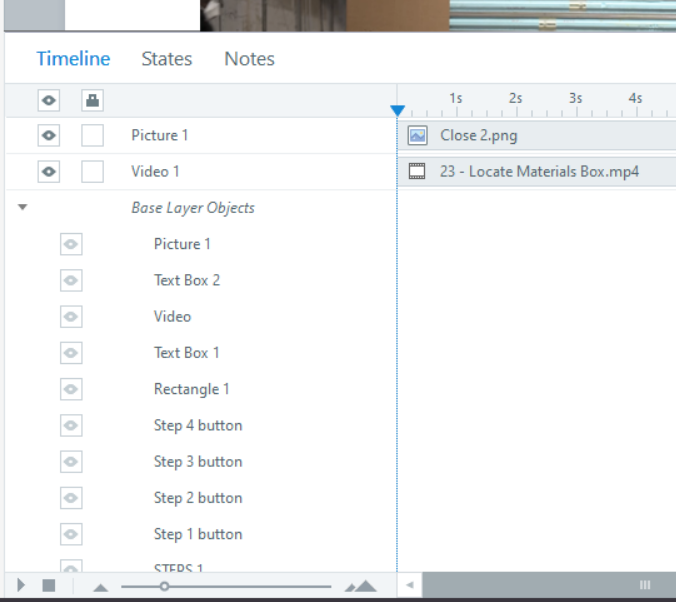Select the Step 1 button row
This screenshot has height=602, width=676.
(198, 534)
